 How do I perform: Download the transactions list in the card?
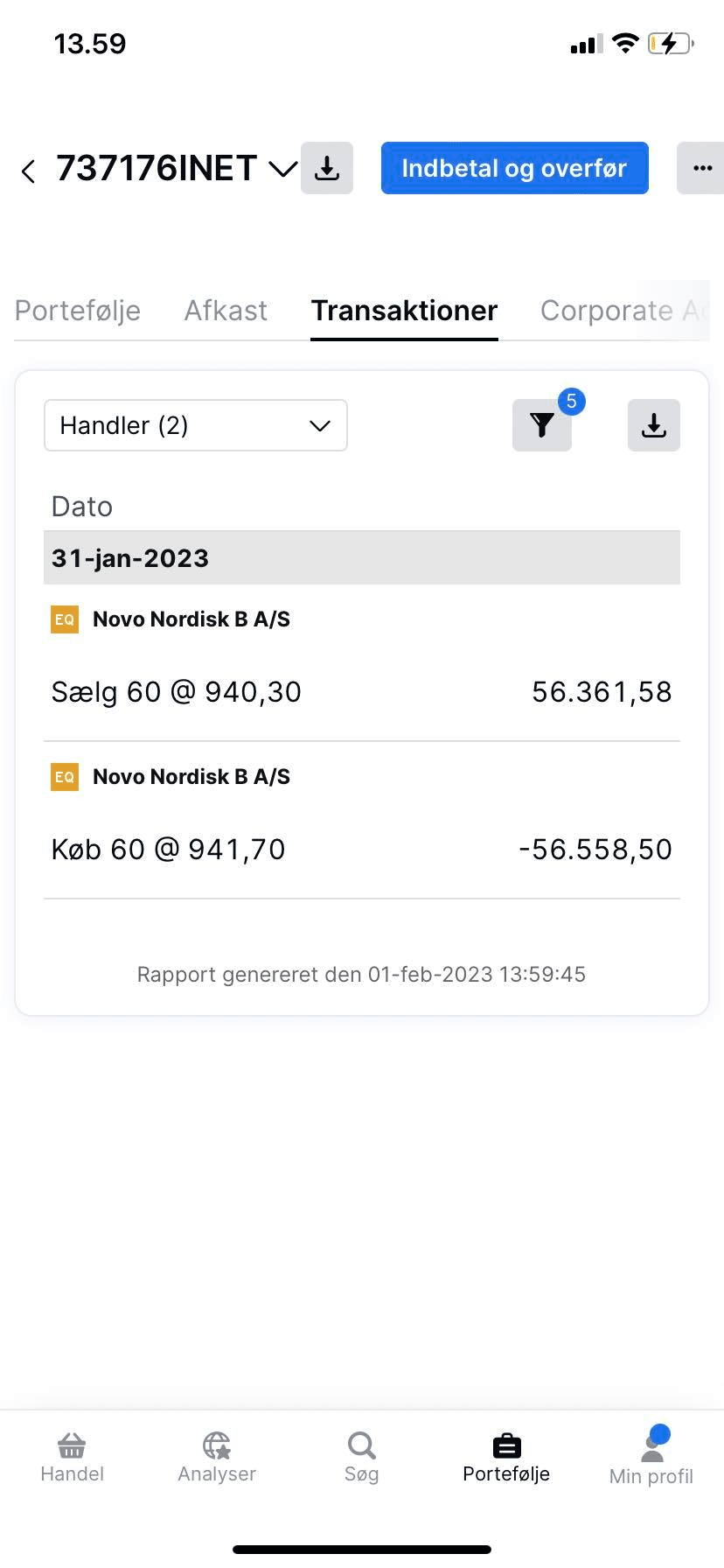(x=653, y=425)
